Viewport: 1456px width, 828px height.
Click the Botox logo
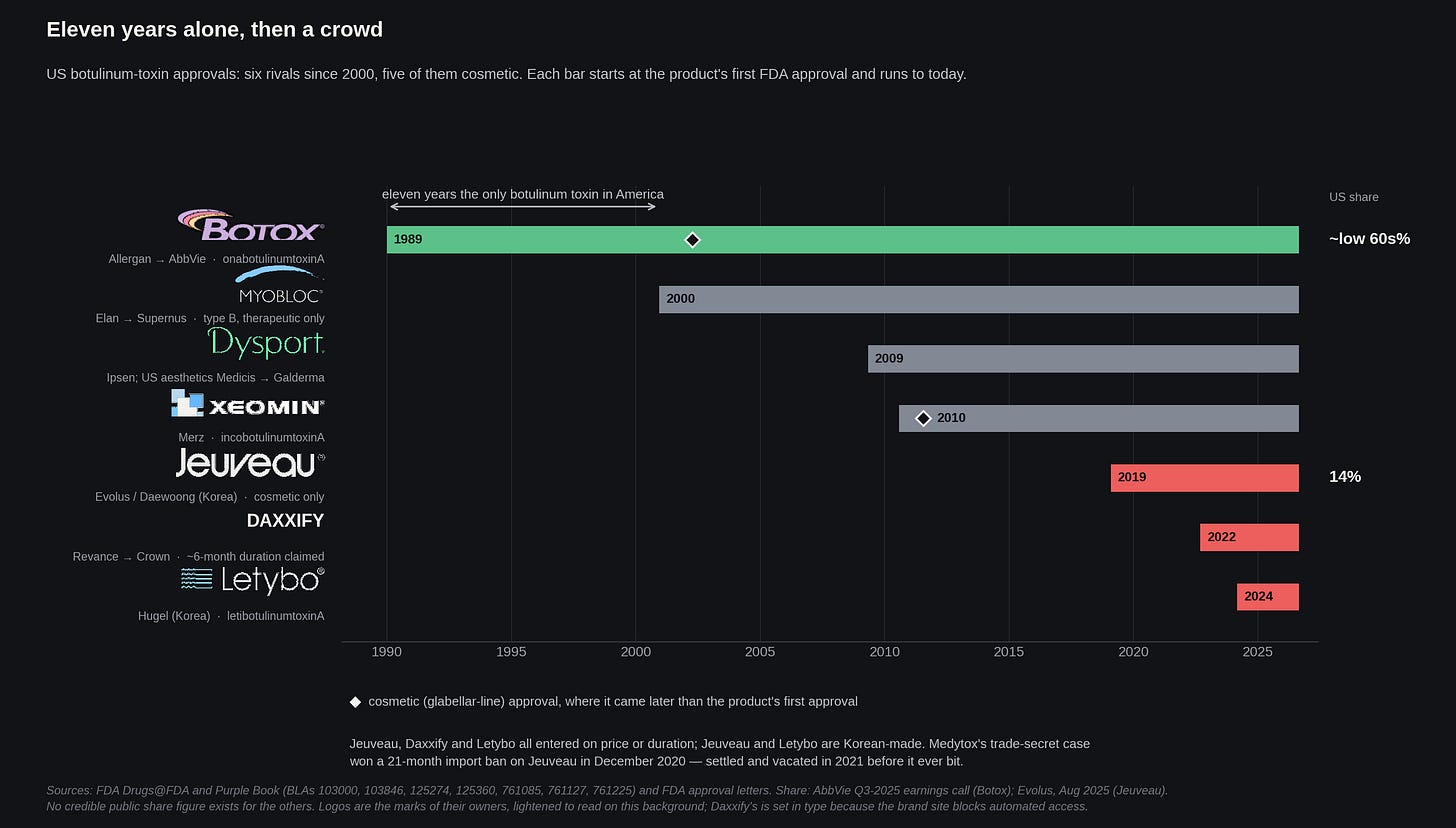250,225
